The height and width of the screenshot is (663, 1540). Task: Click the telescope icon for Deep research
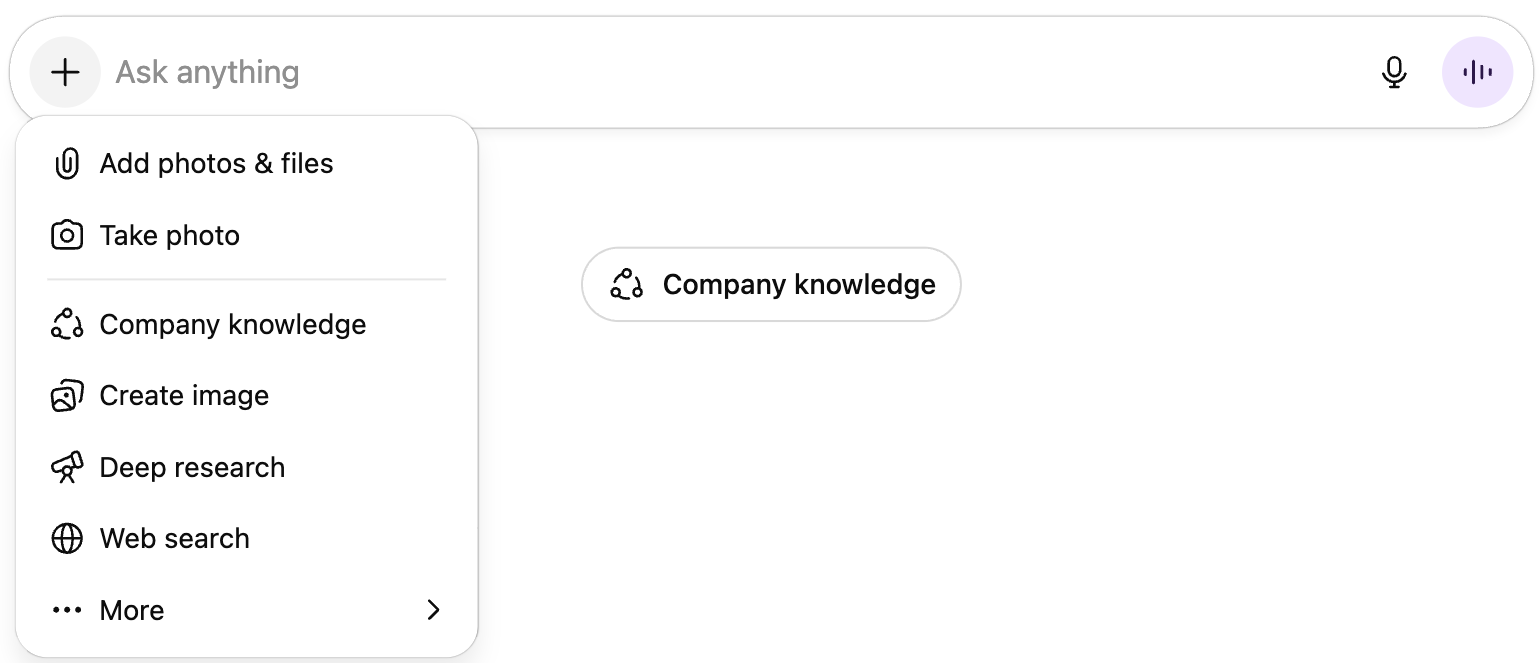(67, 467)
